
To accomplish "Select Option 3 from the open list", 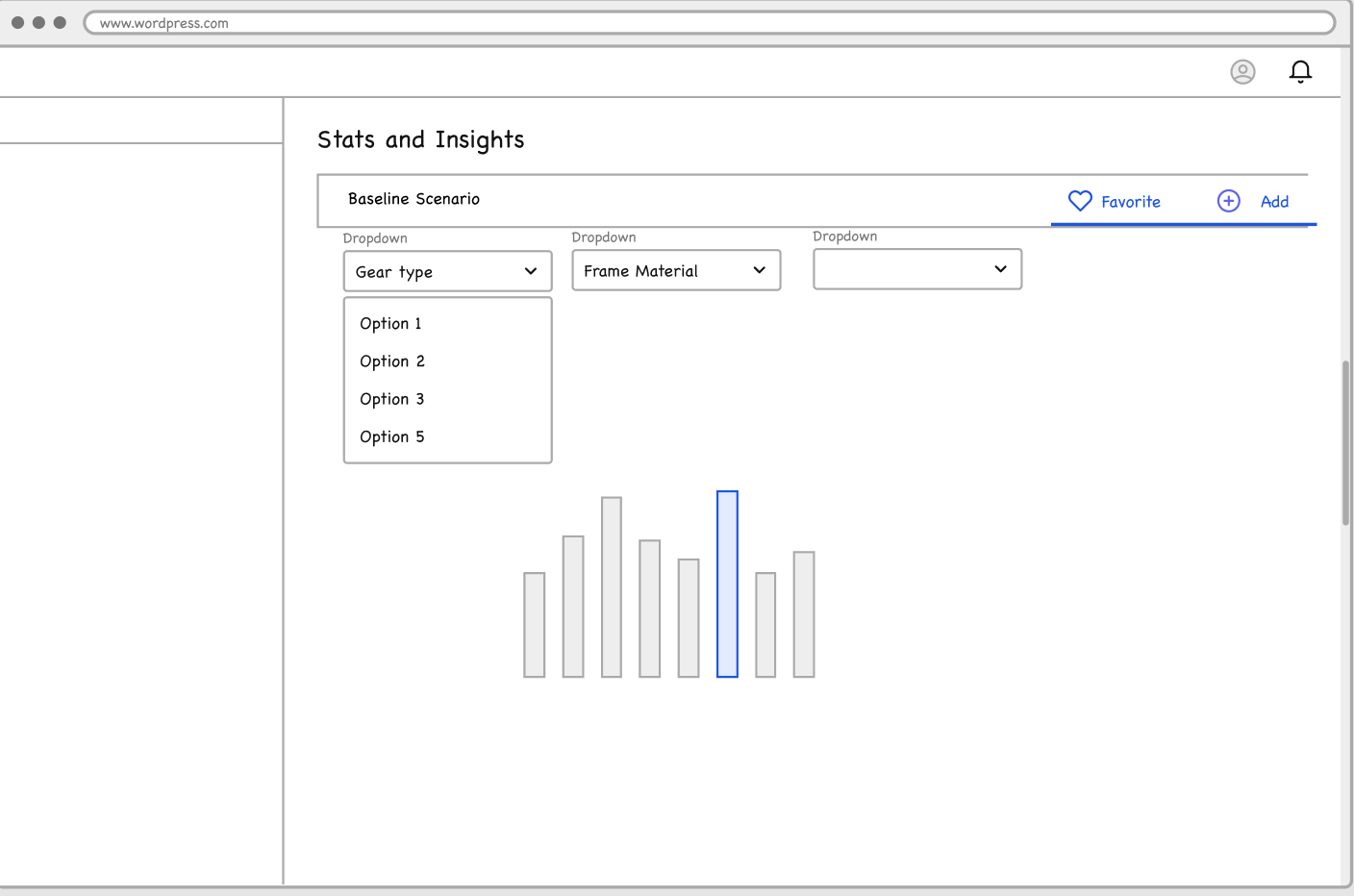I will pyautogui.click(x=391, y=399).
